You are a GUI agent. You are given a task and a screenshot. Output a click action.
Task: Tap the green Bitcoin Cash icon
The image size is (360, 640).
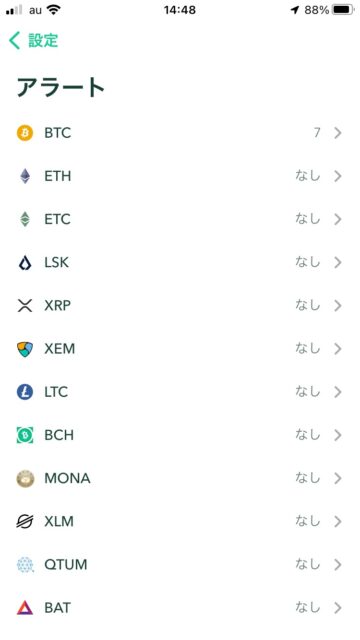click(x=25, y=436)
